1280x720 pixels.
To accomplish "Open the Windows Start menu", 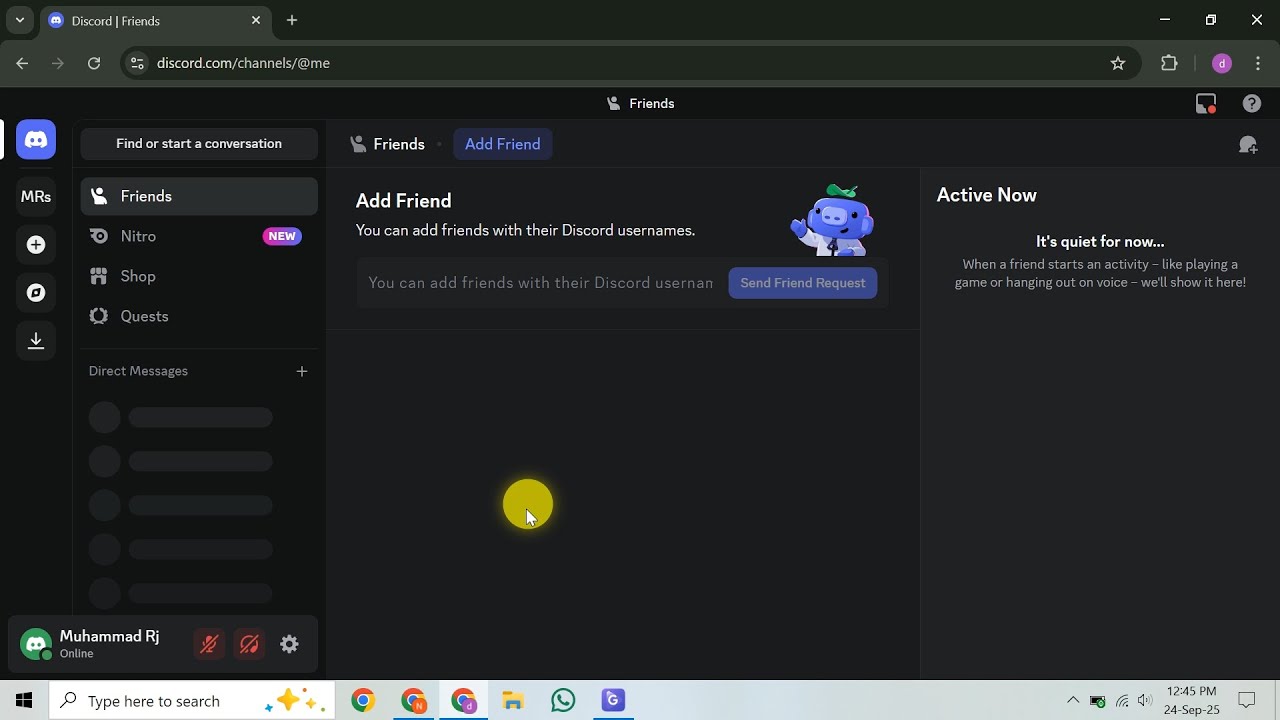I will (24, 701).
